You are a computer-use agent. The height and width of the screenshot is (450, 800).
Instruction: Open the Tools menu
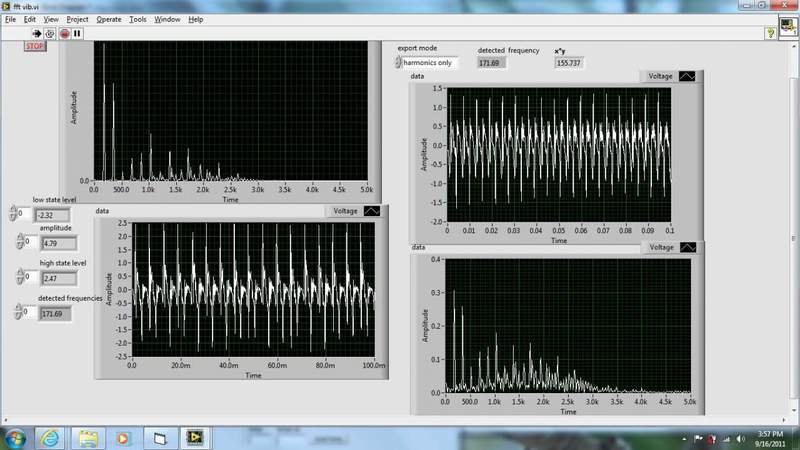137,19
